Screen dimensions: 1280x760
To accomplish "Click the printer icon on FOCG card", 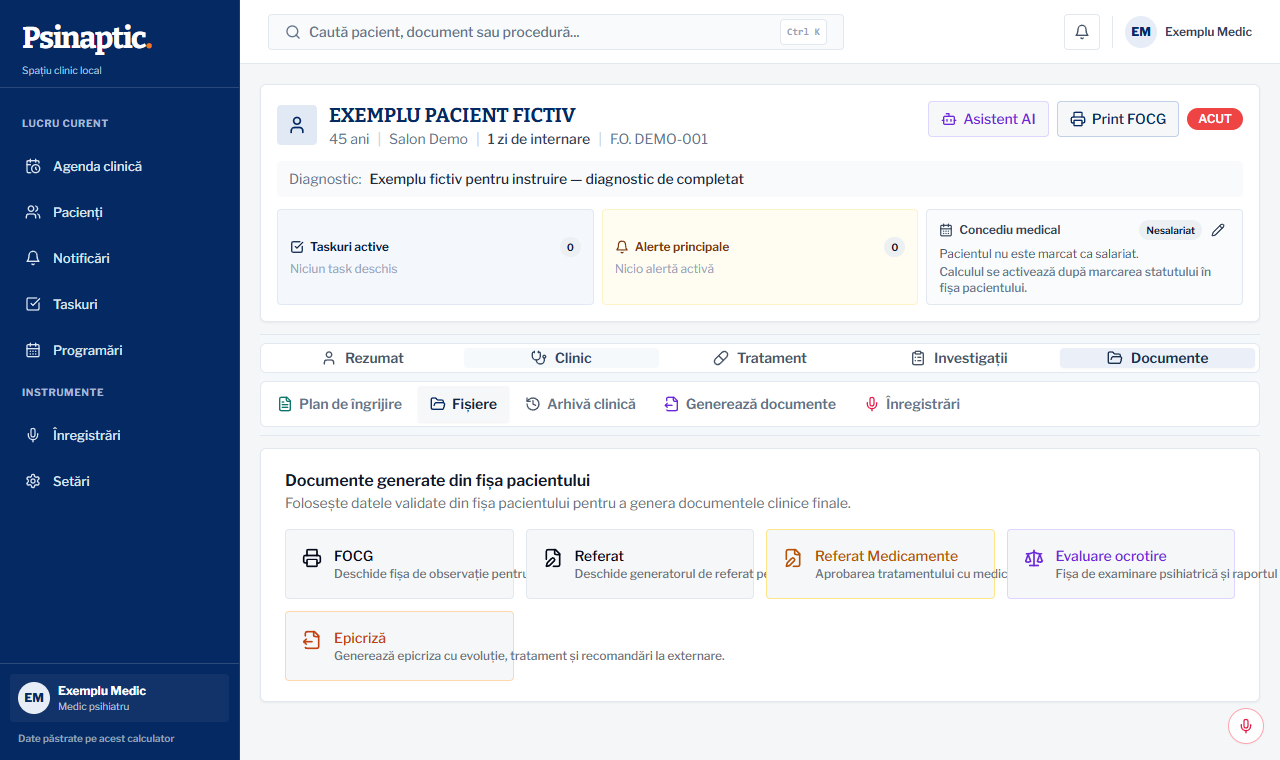I will tap(312, 558).
